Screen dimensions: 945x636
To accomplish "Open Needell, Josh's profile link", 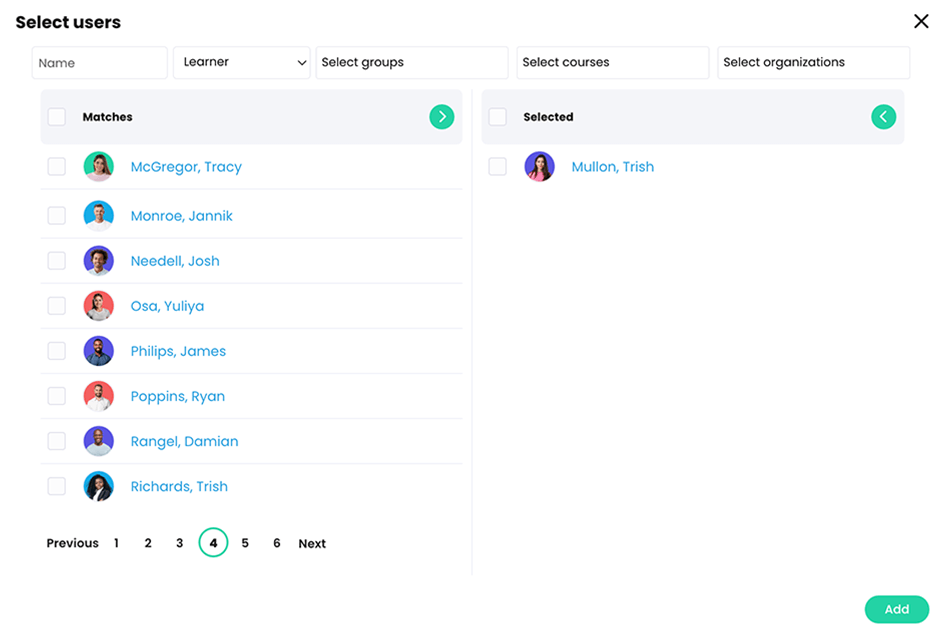I will tap(175, 260).
